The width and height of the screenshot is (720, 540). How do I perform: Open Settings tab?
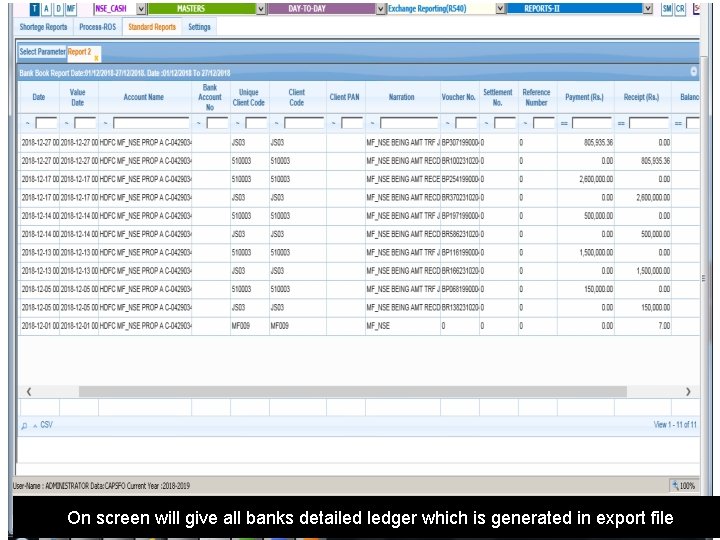tap(199, 27)
